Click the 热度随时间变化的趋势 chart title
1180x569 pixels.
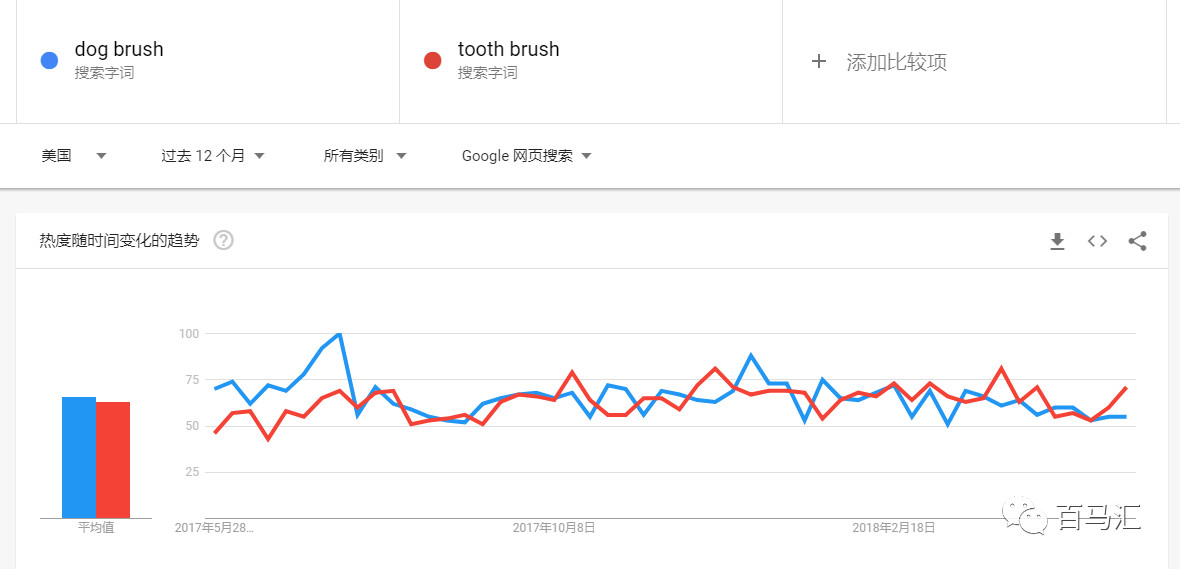119,240
